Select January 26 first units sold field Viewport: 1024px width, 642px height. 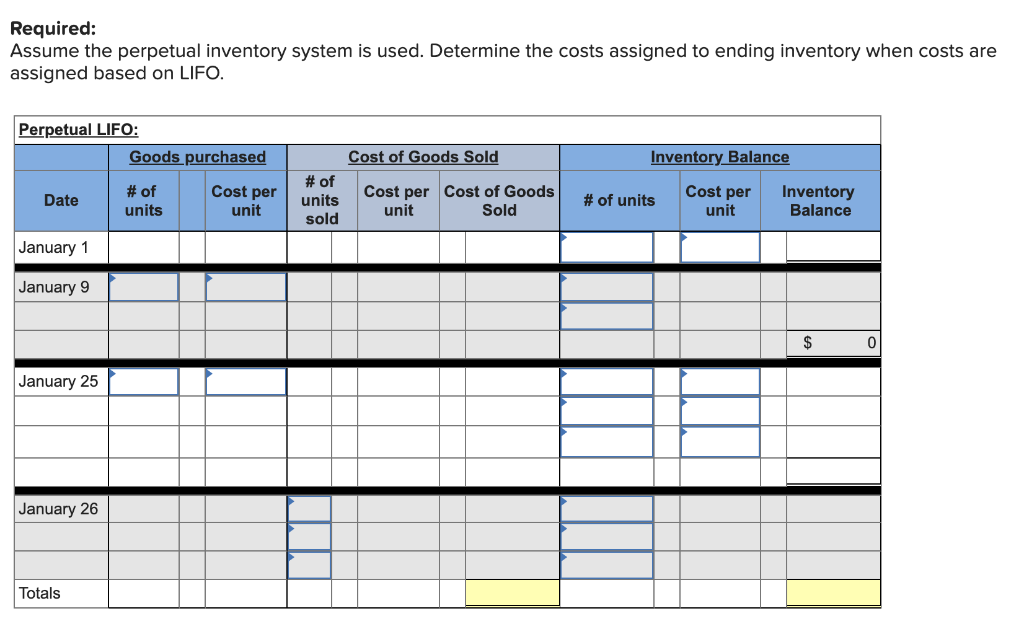point(310,509)
